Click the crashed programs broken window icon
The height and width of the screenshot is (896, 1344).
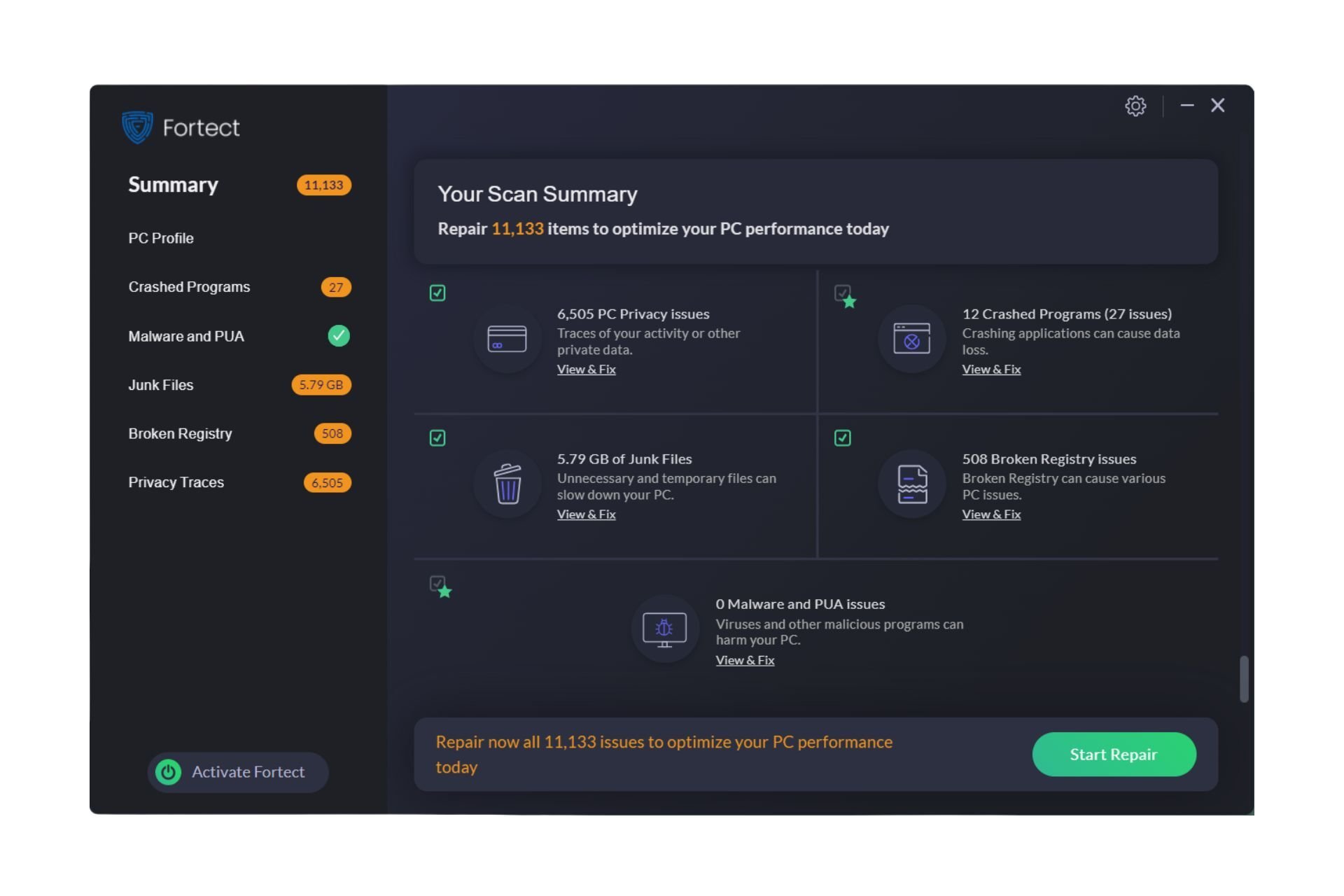tap(911, 337)
